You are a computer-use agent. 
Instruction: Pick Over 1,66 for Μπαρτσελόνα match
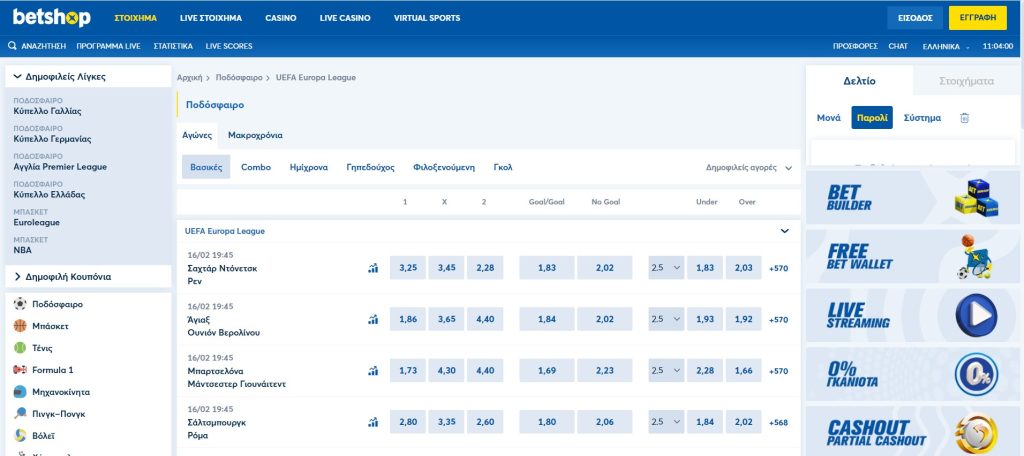pyautogui.click(x=743, y=370)
